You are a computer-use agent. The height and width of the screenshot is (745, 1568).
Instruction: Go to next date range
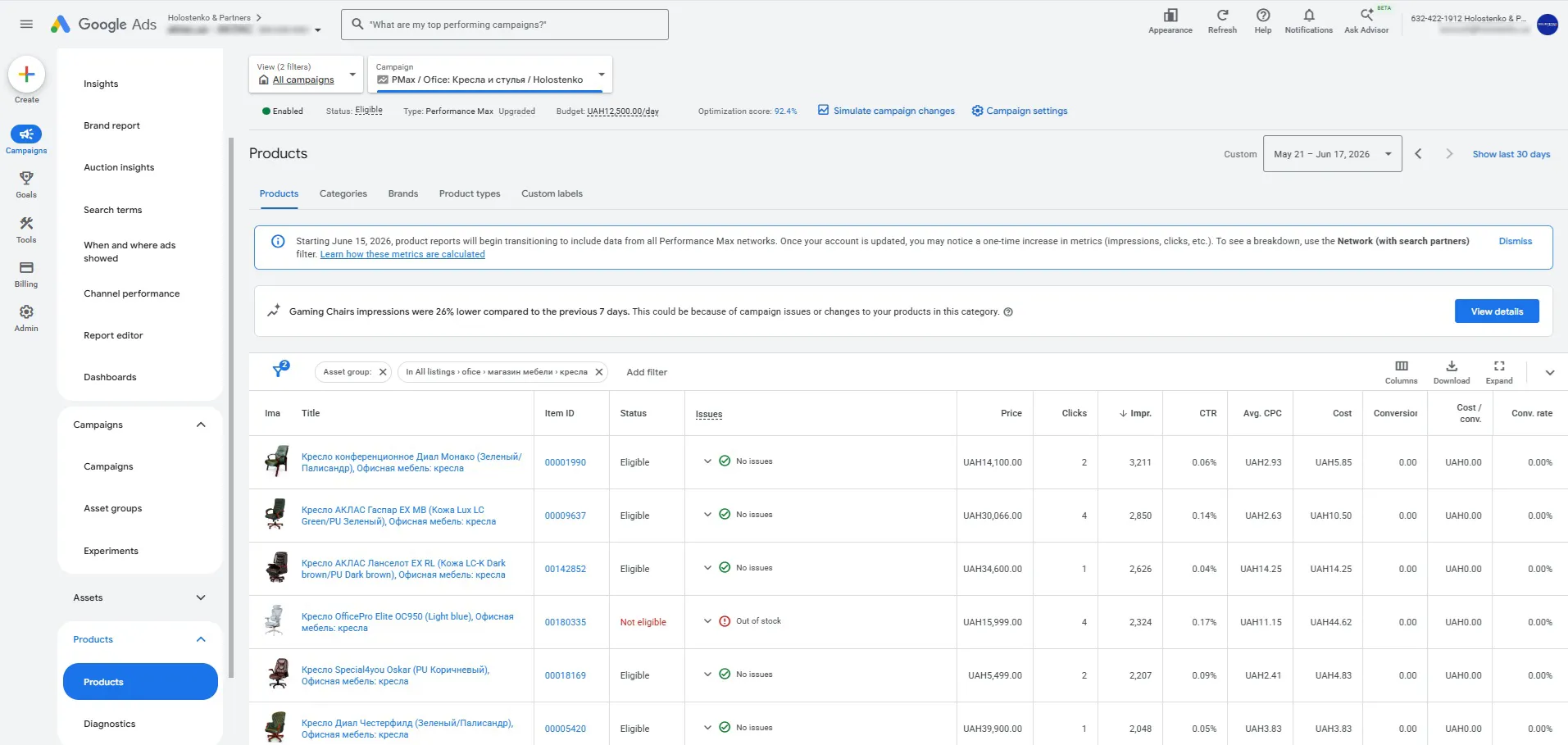coord(1449,154)
